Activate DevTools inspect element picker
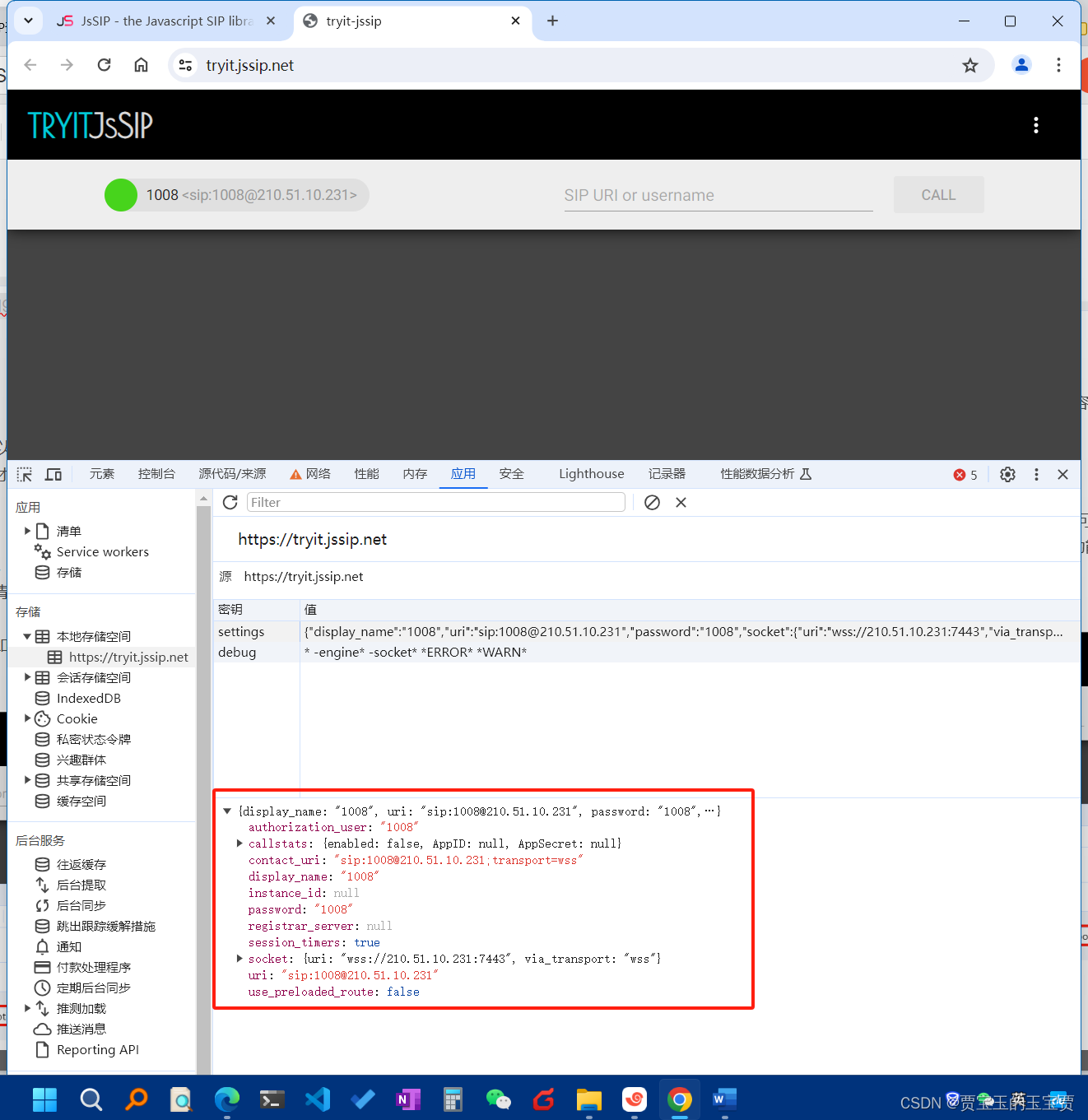The image size is (1088, 1120). (25, 474)
